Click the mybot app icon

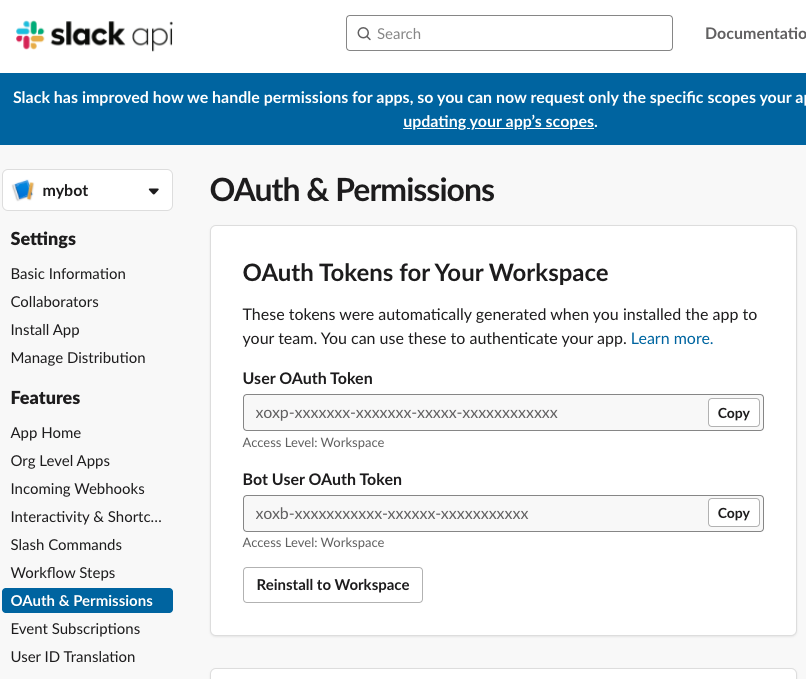click(23, 191)
